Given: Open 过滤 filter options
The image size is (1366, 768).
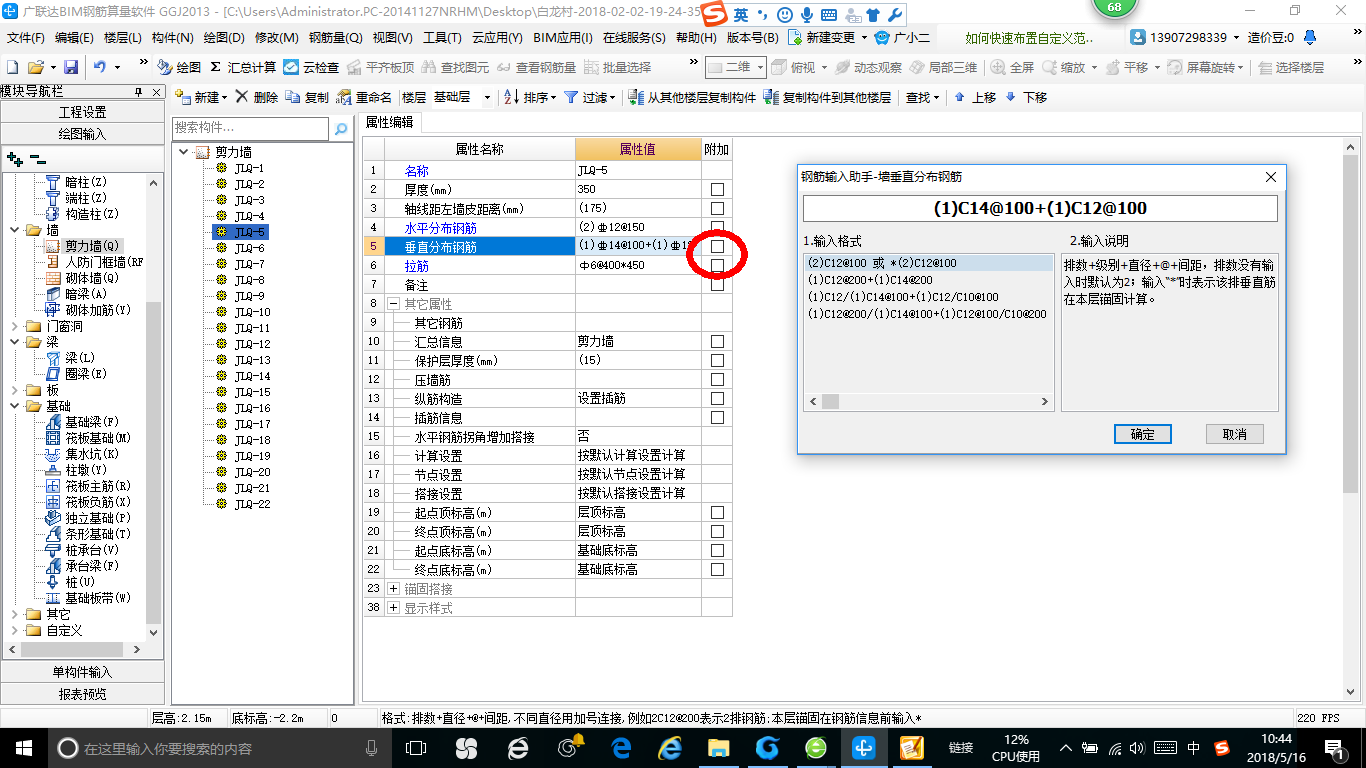Looking at the screenshot, I should pyautogui.click(x=591, y=97).
